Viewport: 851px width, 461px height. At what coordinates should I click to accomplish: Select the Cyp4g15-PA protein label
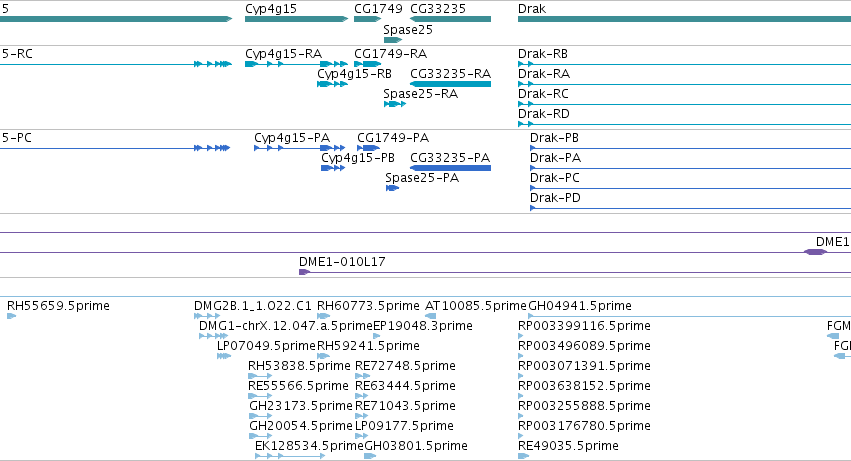[292, 138]
